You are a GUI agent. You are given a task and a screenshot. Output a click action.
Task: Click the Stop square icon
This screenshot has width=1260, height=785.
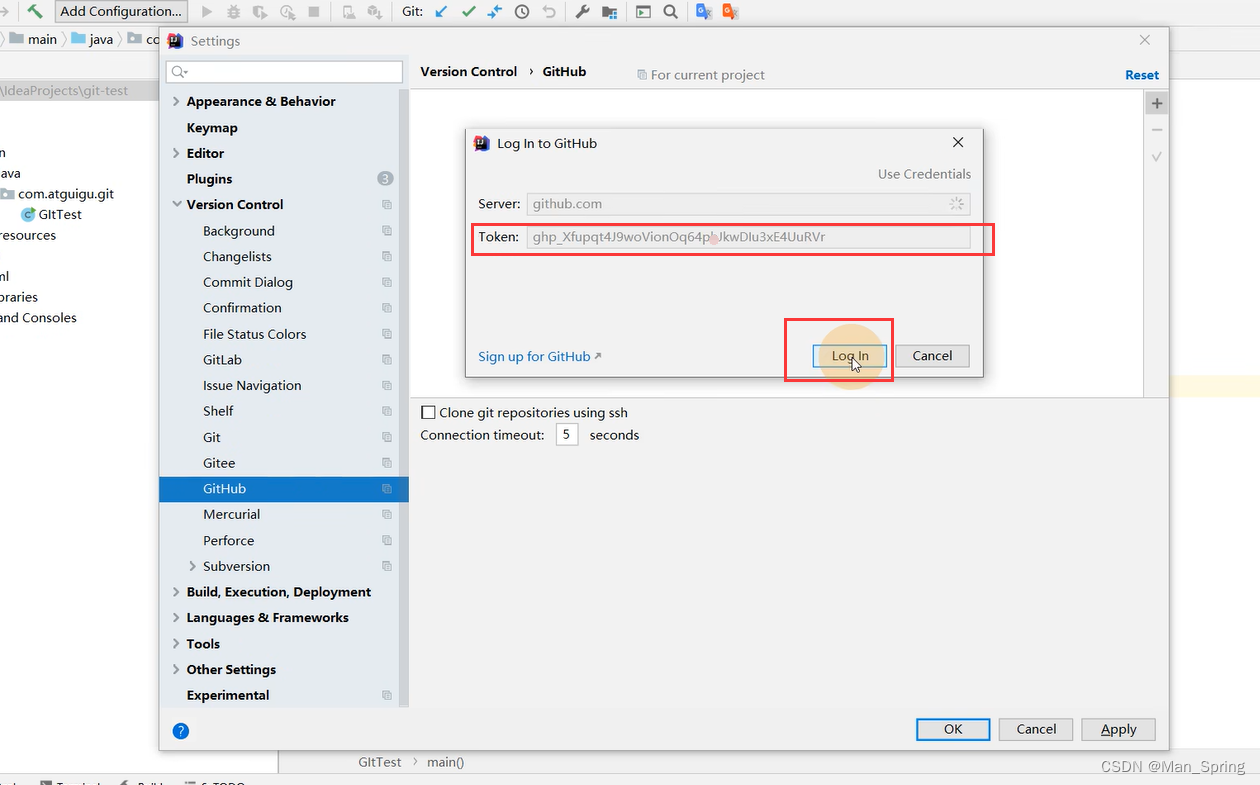click(x=314, y=12)
